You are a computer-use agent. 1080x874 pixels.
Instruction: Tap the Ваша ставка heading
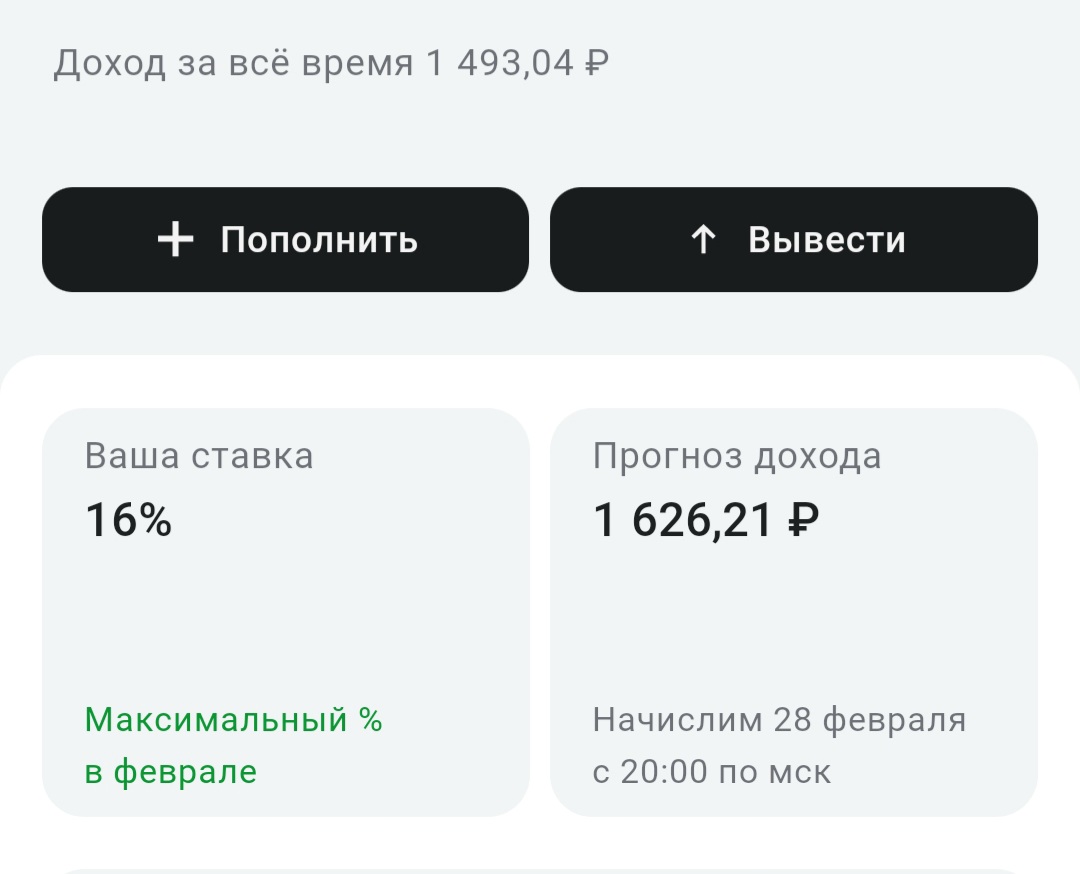pos(199,456)
